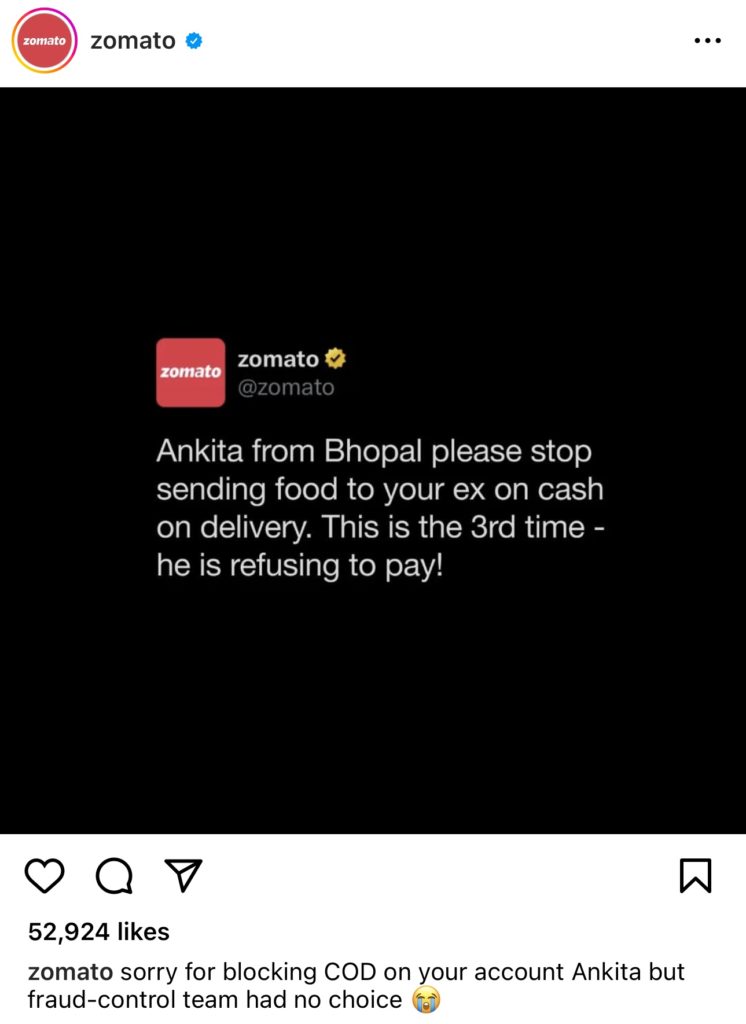Click the blue verified badge beside zomato
Screen dimensions: 746x1024
click(194, 40)
